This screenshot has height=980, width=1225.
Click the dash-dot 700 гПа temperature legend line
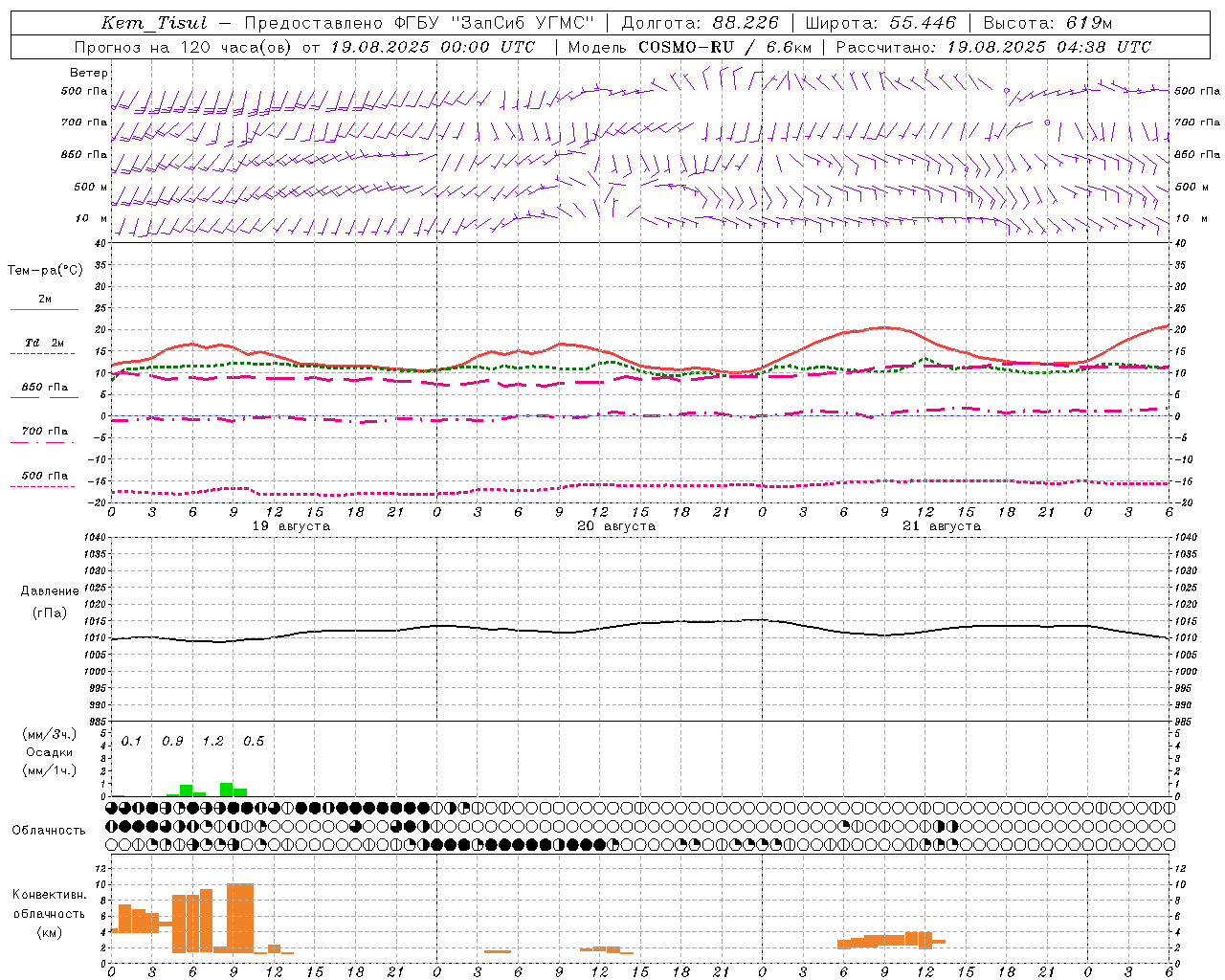[x=42, y=442]
